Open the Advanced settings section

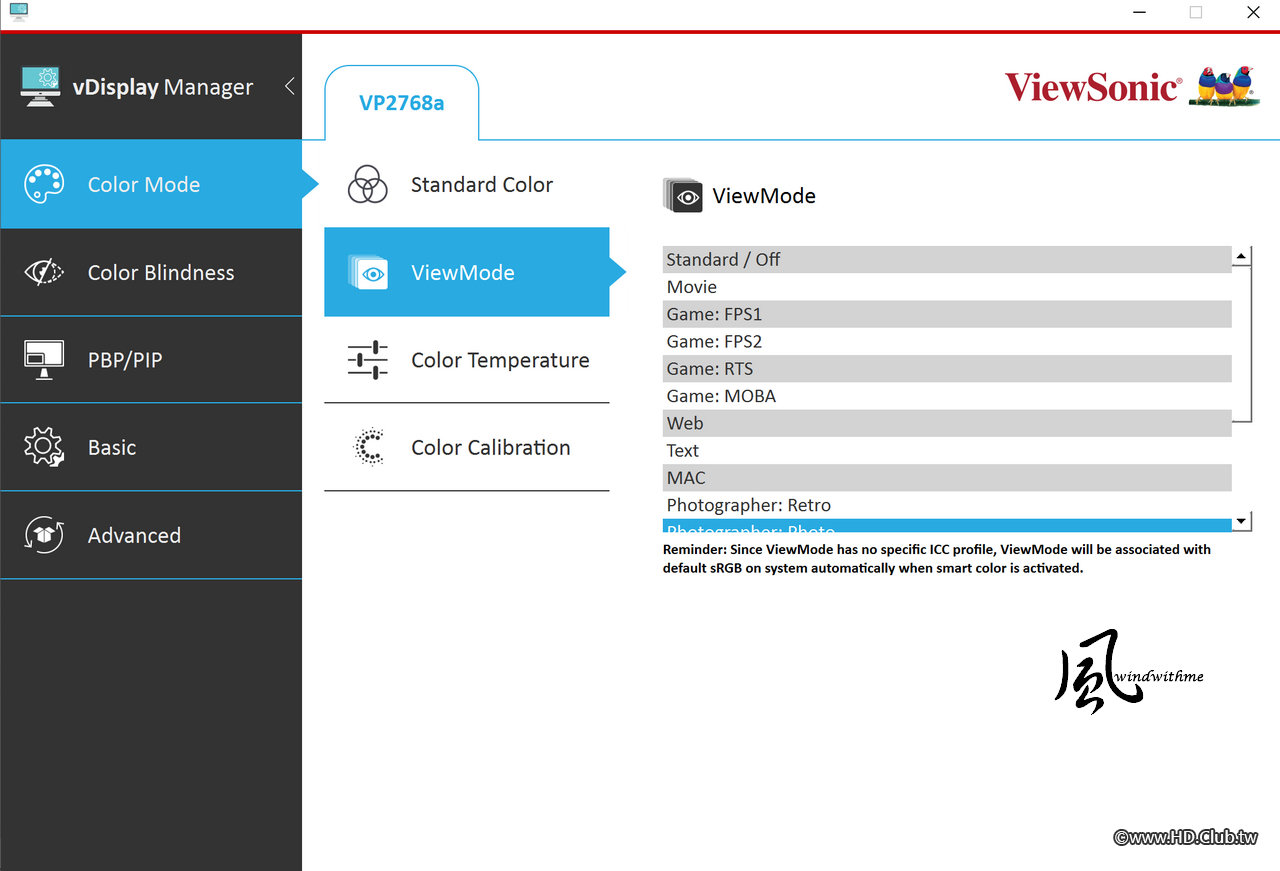point(151,535)
